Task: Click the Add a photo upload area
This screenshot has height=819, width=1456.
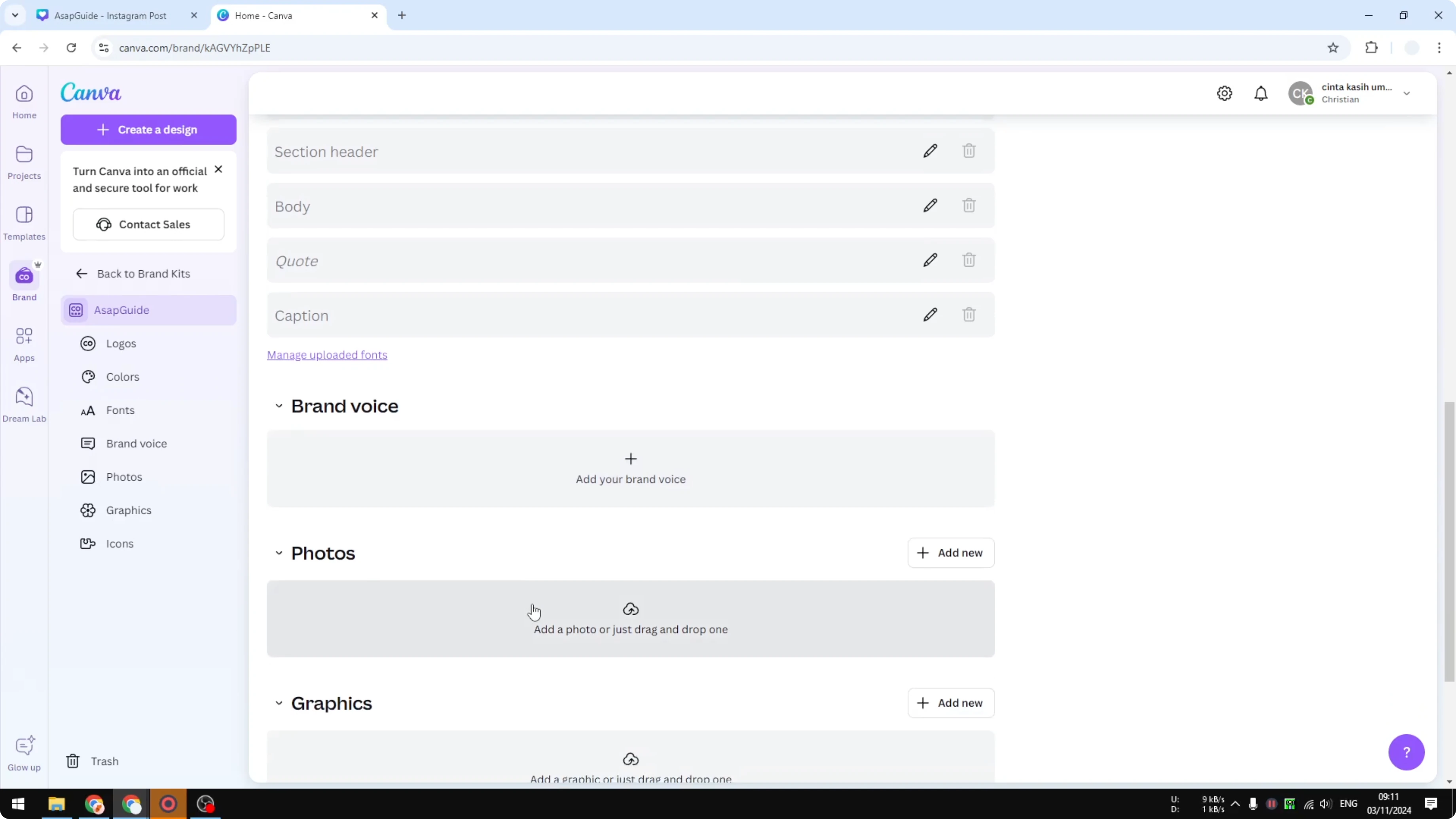Action: (630, 619)
